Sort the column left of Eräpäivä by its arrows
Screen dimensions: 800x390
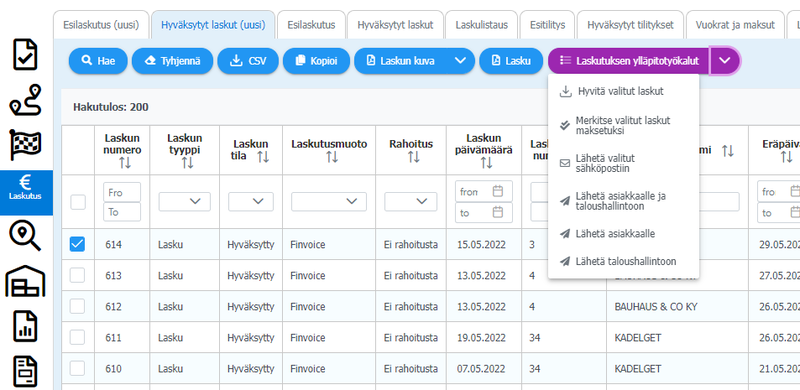pyautogui.click(x=728, y=151)
